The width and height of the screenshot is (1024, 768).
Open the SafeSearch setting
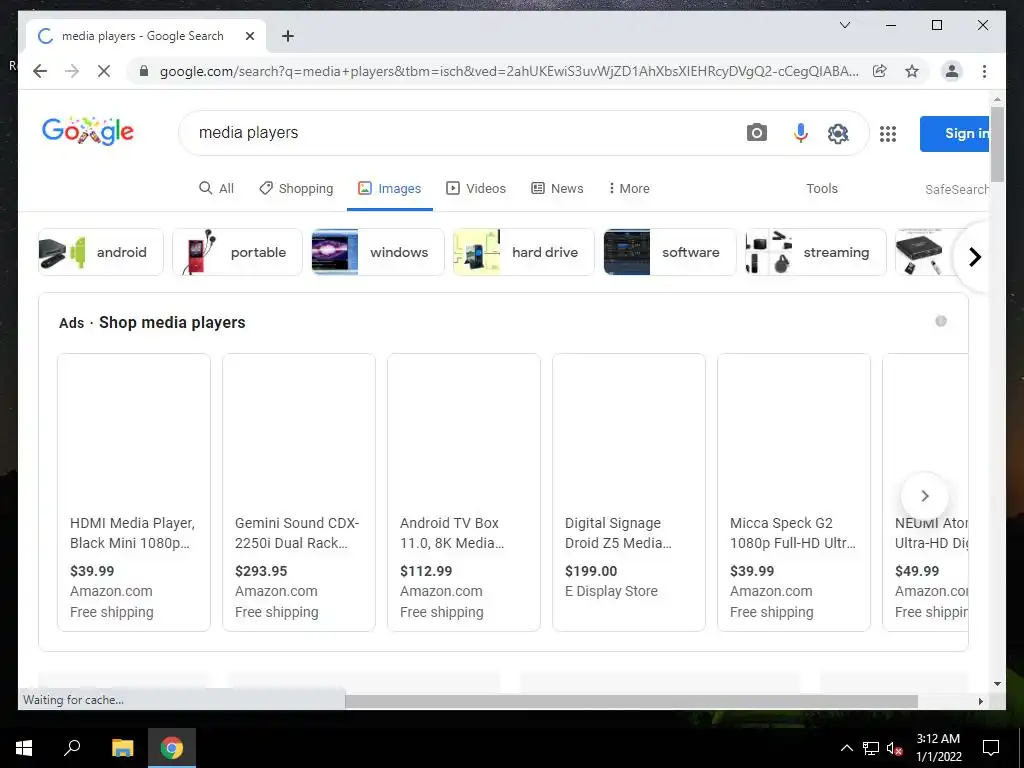957,189
